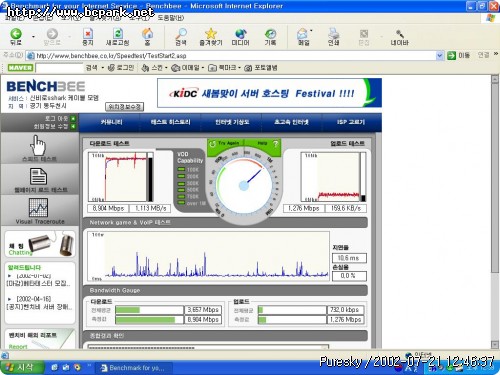Click the green Refresh page icon
Image resolution: width=500 pixels, height=375 pixels.
point(117,34)
